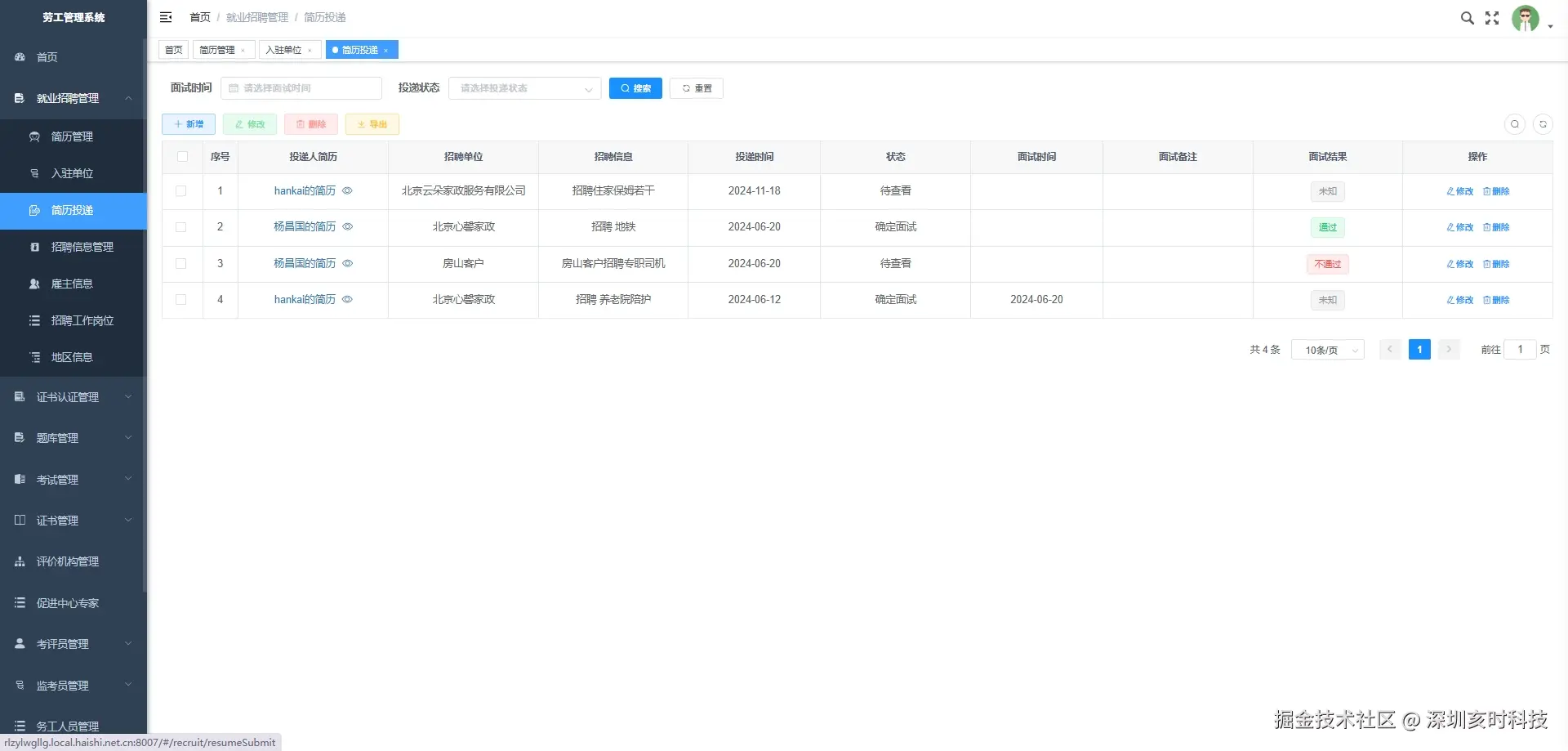Enter fullscreen mode via expand icon
The height and width of the screenshot is (751, 1568).
click(x=1492, y=18)
